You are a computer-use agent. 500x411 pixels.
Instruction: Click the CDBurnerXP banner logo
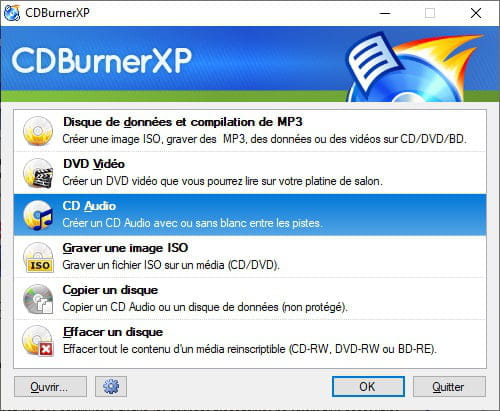102,60
